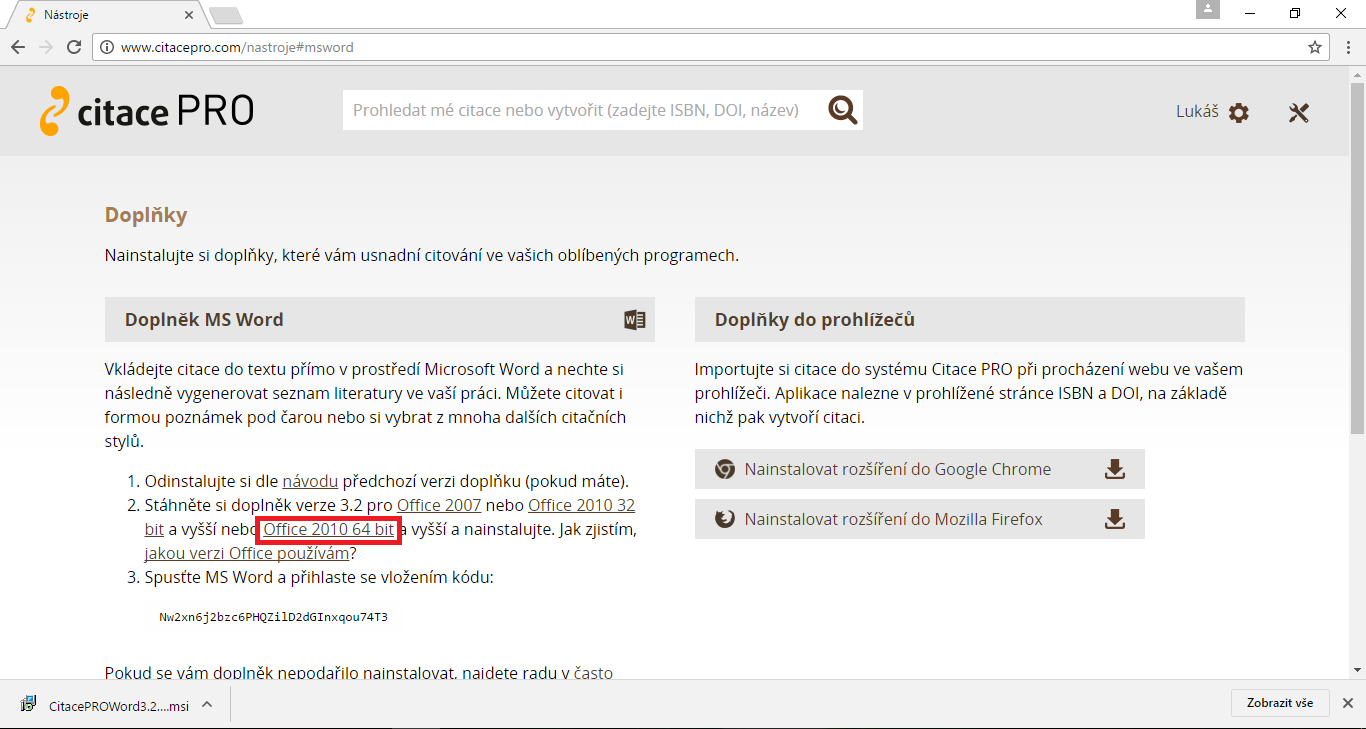Click Nainstalovat rozšíření do Google Chrome
Screen dimensions: 1366x729
(897, 469)
